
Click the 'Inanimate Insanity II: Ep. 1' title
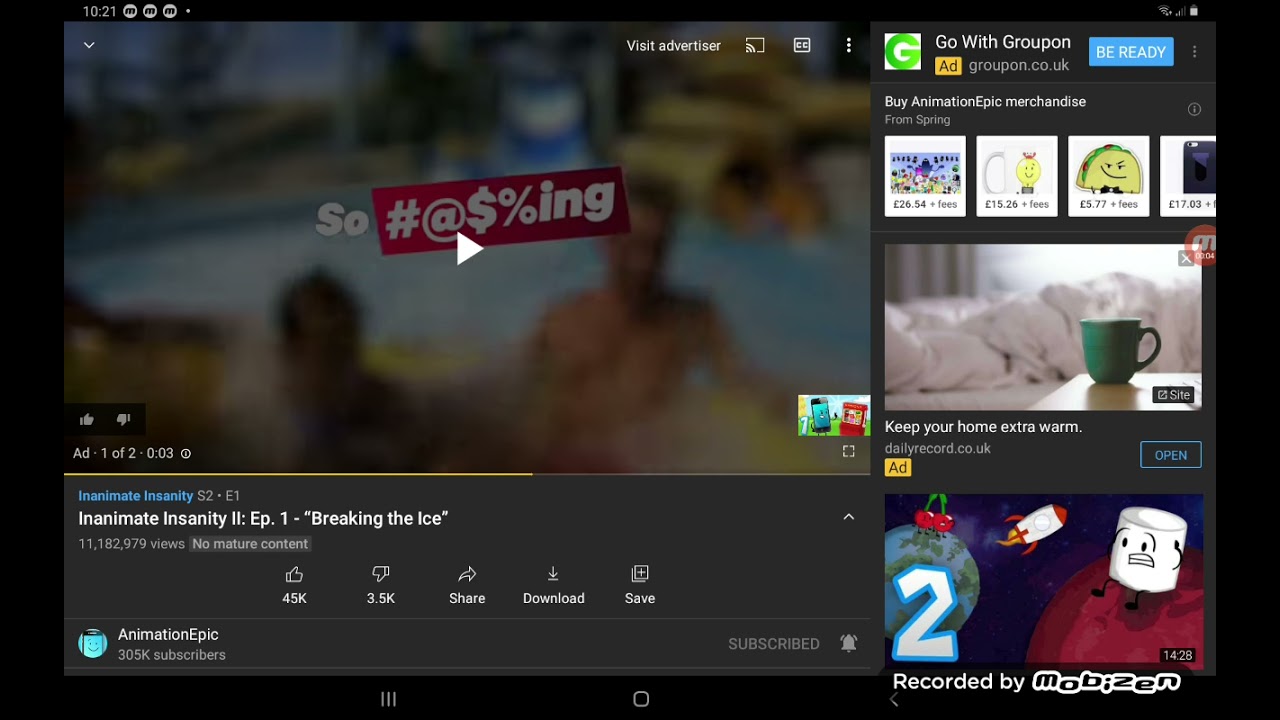(263, 518)
